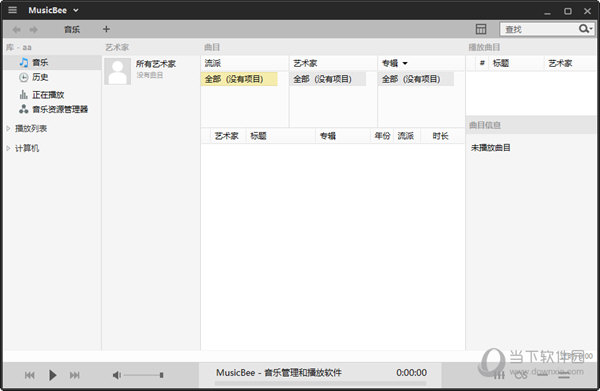Close the MusicBee window
The width and height of the screenshot is (600, 391).
tap(587, 11)
